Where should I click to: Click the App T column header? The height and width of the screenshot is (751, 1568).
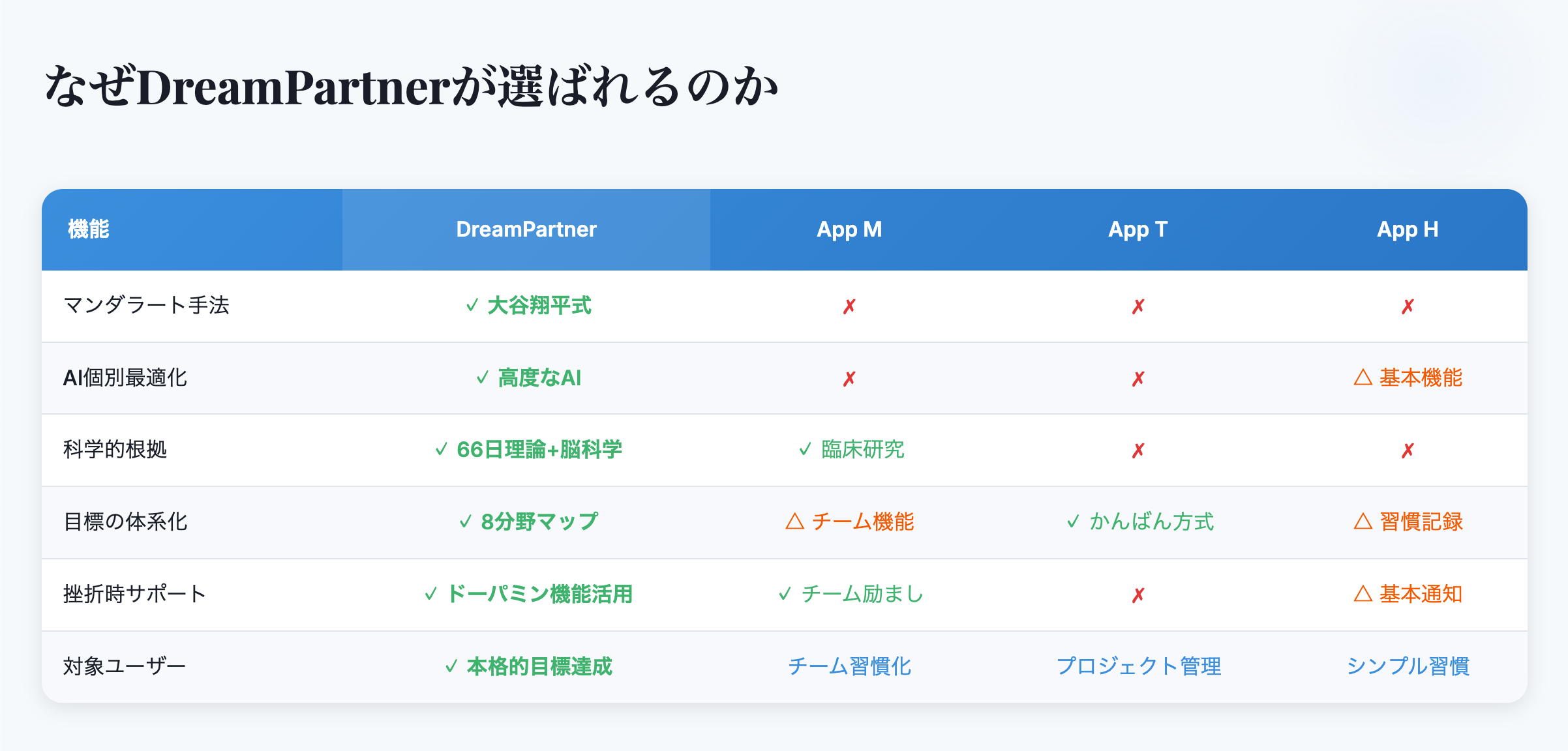pos(1138,229)
